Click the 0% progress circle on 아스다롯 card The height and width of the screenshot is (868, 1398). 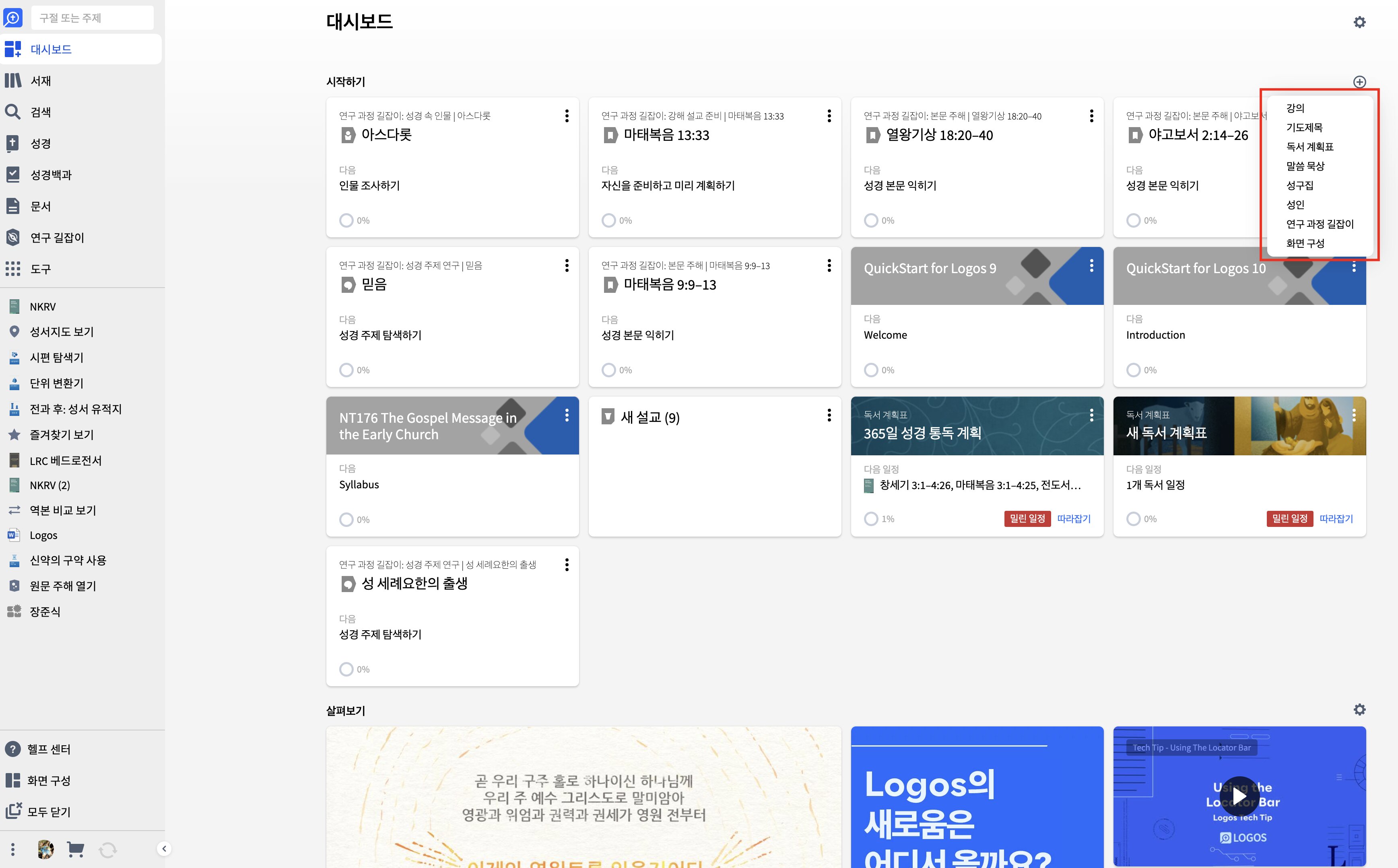[346, 220]
